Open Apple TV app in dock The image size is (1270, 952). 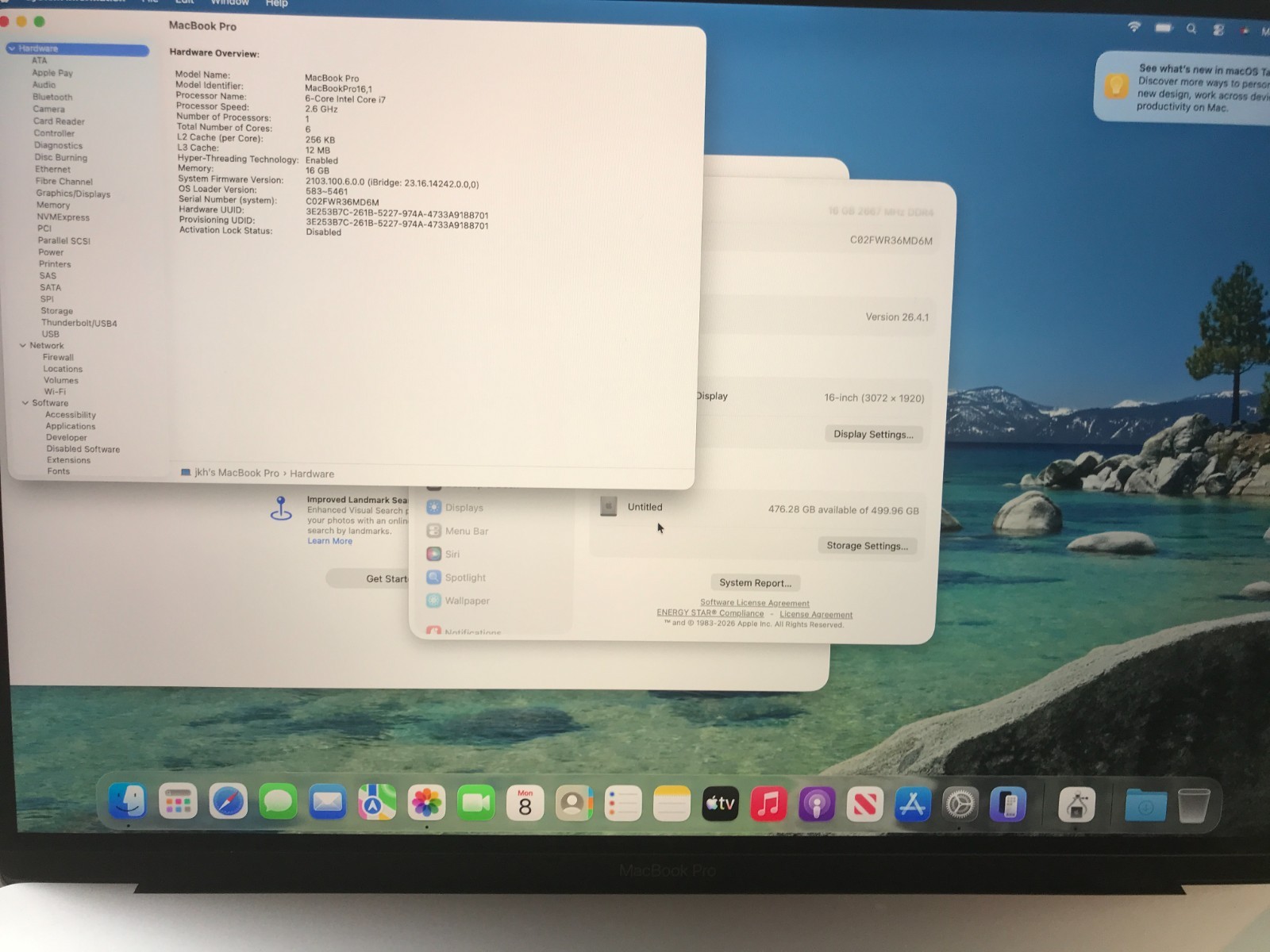tap(720, 804)
